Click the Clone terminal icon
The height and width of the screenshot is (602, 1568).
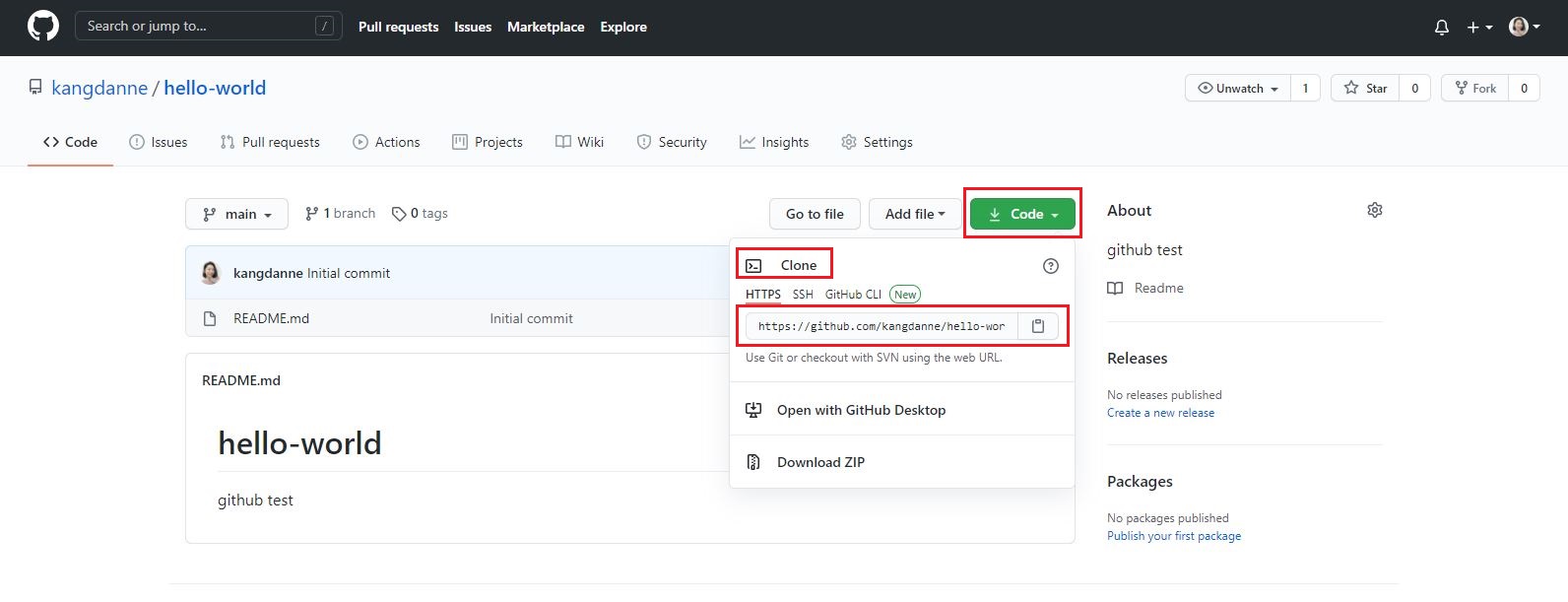point(753,266)
